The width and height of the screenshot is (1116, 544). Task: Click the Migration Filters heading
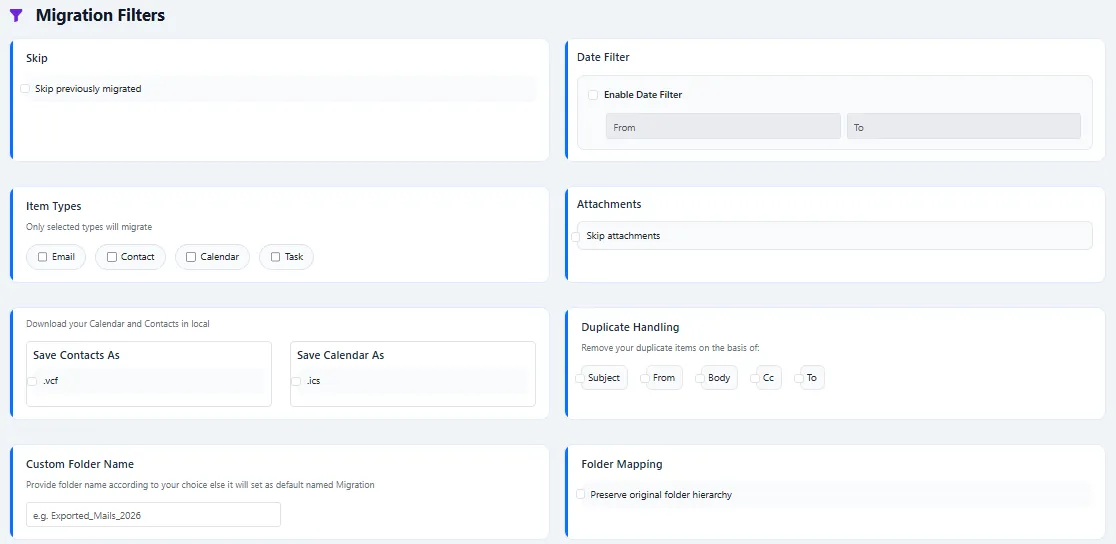click(x=100, y=15)
